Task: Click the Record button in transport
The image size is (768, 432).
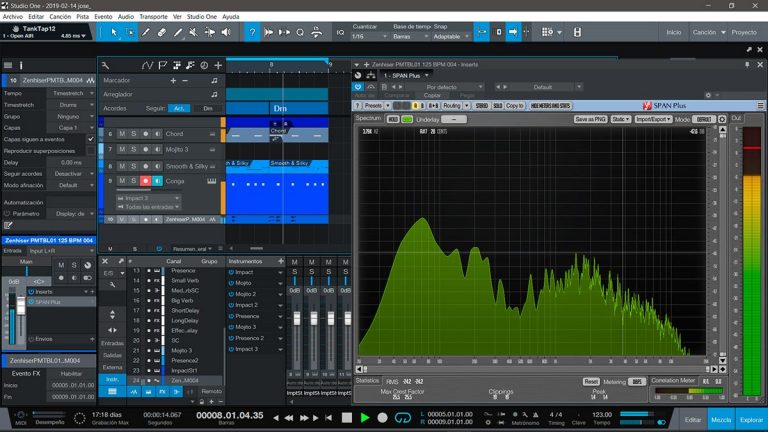Action: click(383, 418)
